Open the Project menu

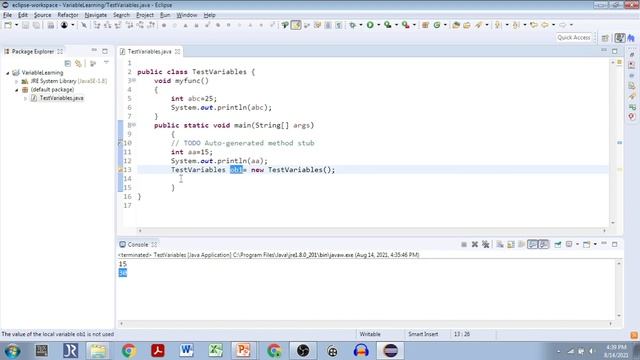point(145,15)
